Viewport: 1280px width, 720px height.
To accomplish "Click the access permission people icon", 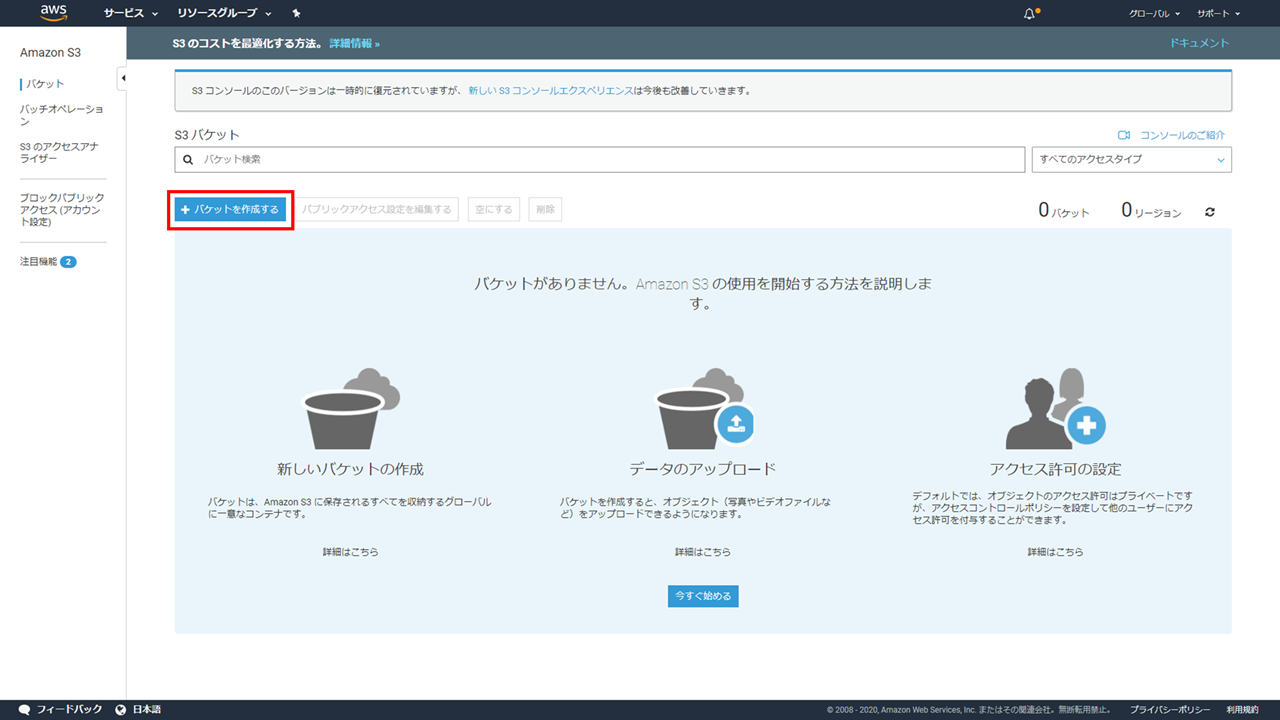I will [x=1054, y=409].
